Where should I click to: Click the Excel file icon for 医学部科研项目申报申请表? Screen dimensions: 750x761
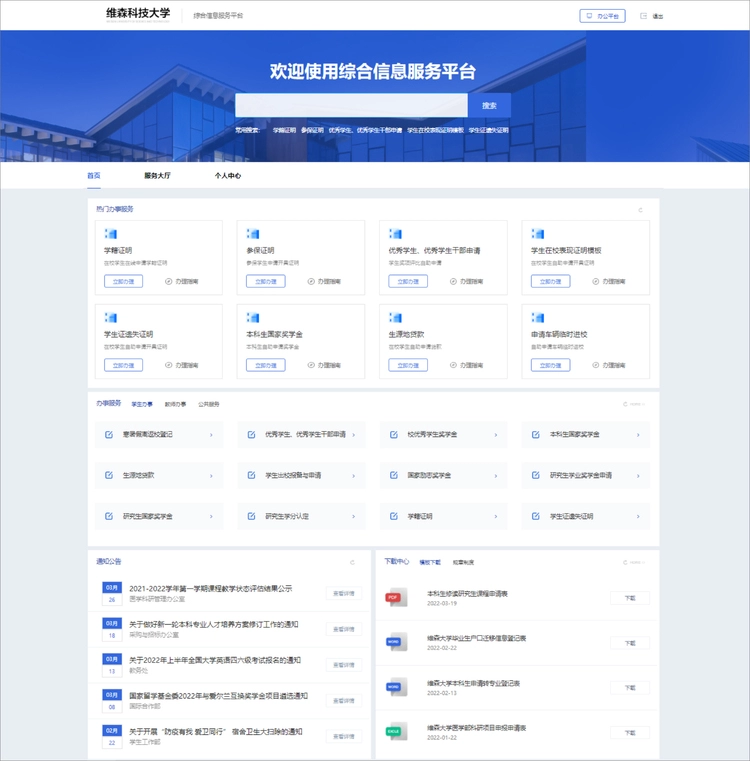(395, 732)
